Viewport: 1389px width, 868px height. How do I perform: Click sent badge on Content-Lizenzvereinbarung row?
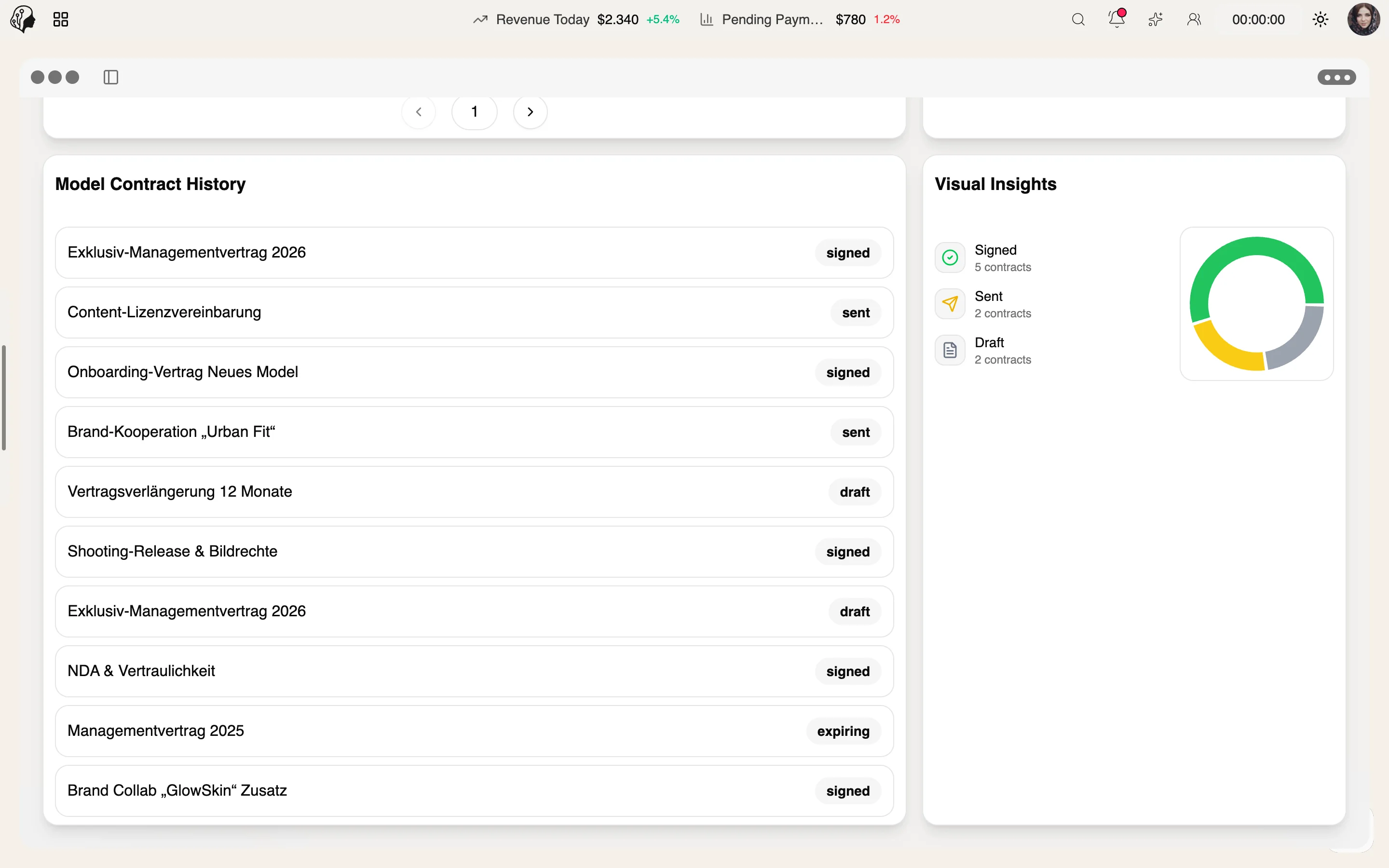[856, 312]
